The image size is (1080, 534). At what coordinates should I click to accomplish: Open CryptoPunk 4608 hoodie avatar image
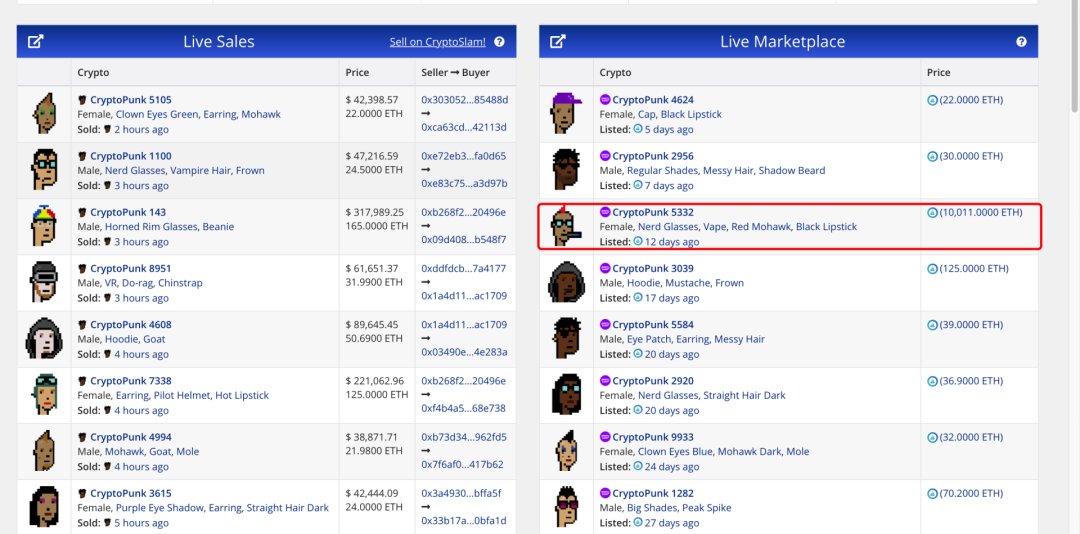point(44,338)
